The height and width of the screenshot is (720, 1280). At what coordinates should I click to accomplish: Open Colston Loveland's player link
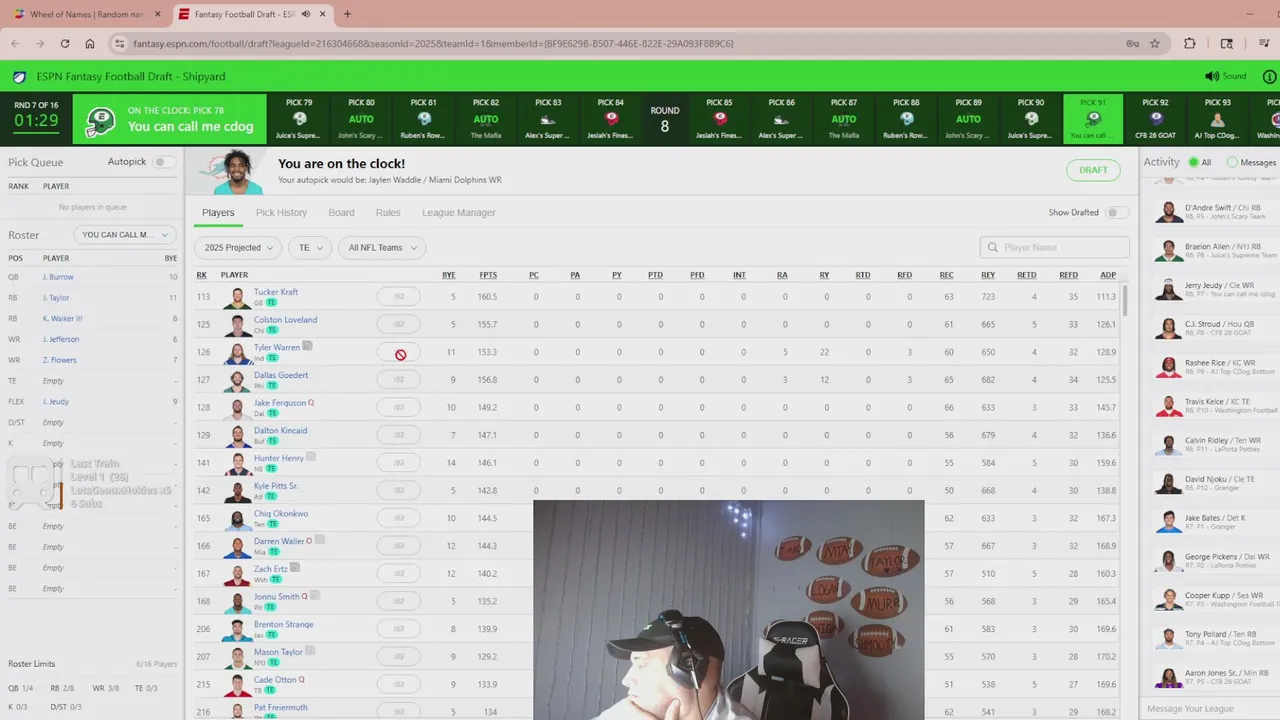tap(285, 320)
